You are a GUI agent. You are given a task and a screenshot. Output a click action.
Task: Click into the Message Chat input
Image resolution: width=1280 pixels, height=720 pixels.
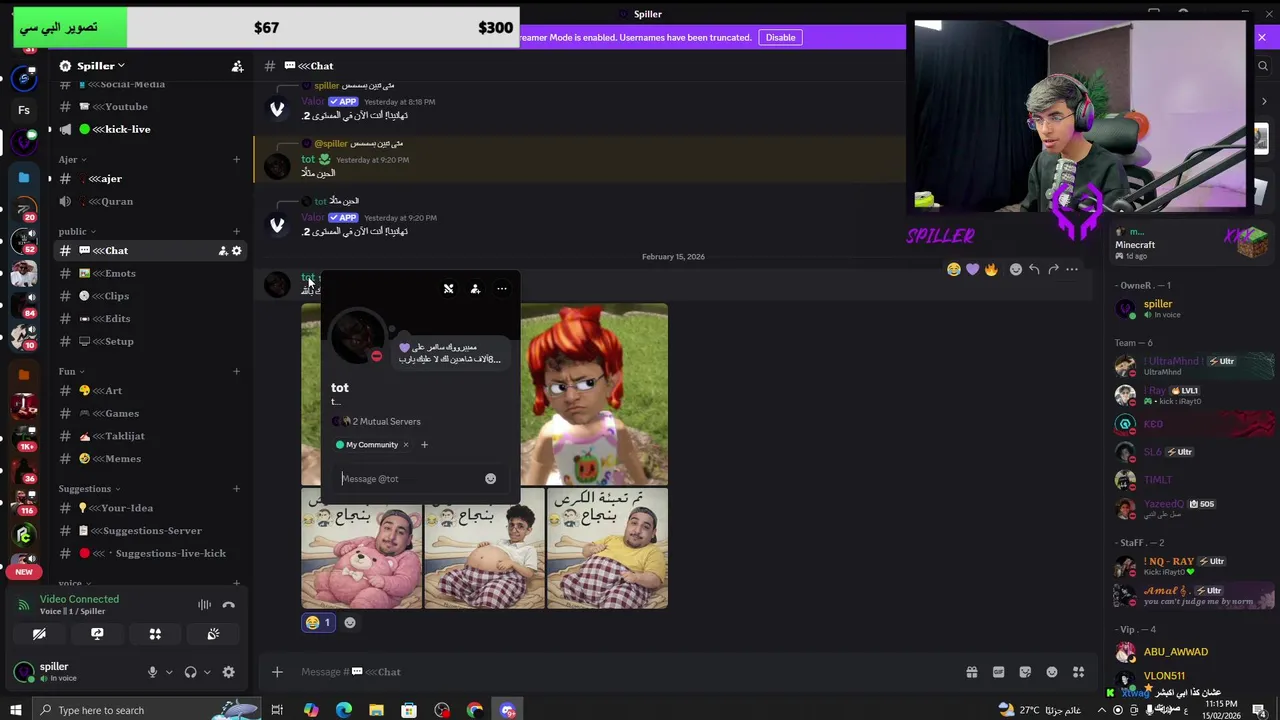tap(620, 672)
